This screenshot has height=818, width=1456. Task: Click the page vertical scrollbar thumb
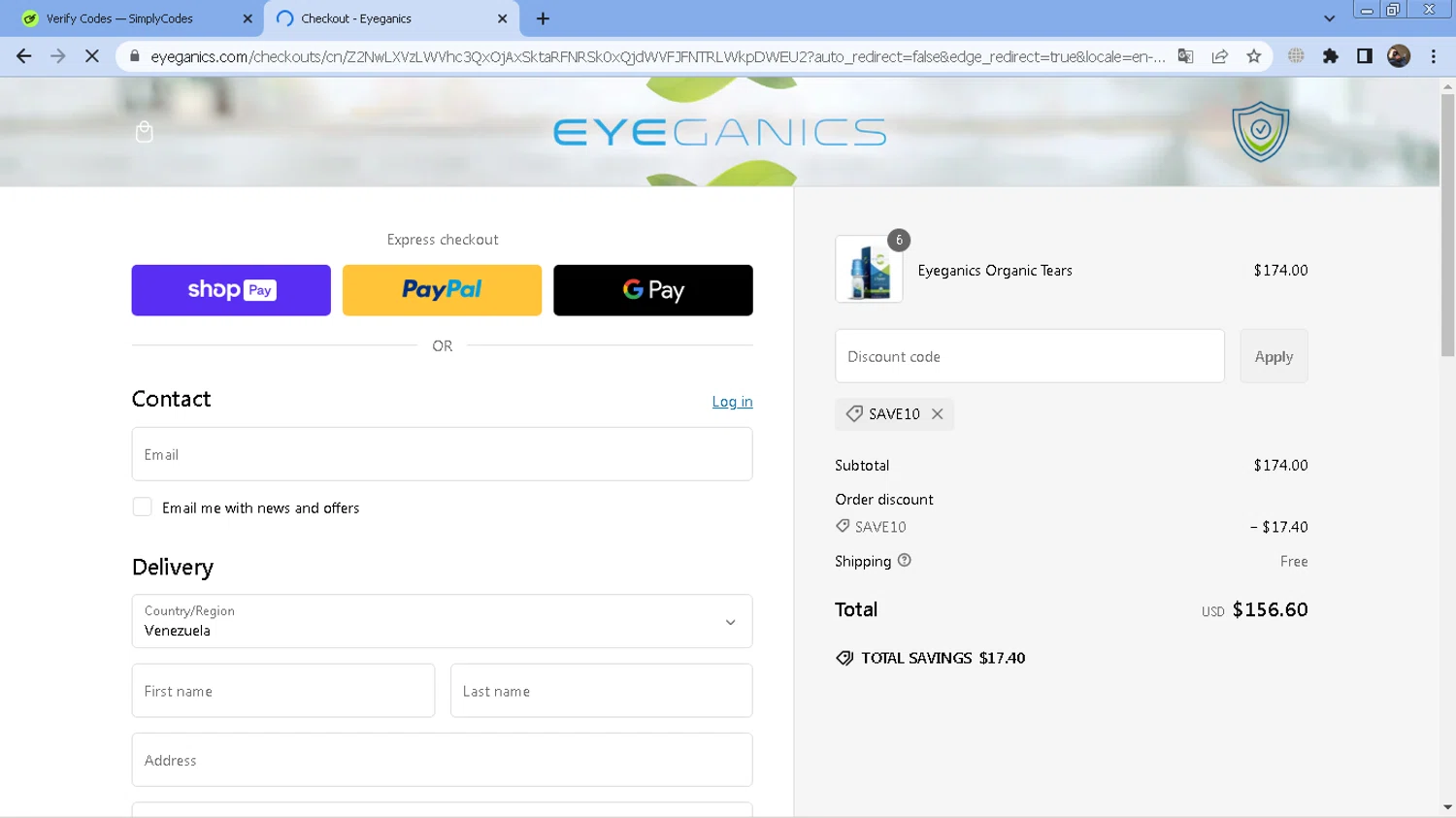pos(1447,225)
